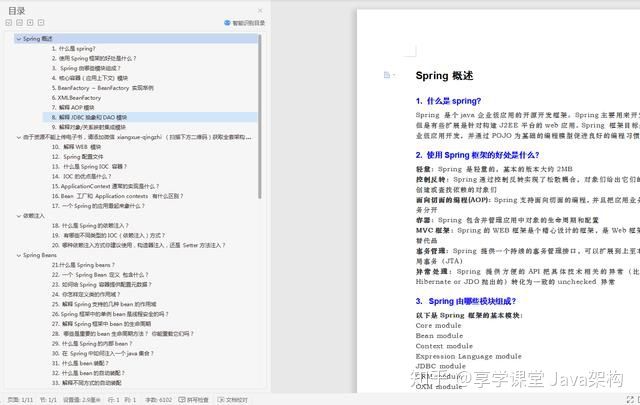Click the 文档校对 icon in status bar
640x405 pixels.
pyautogui.click(x=221, y=400)
